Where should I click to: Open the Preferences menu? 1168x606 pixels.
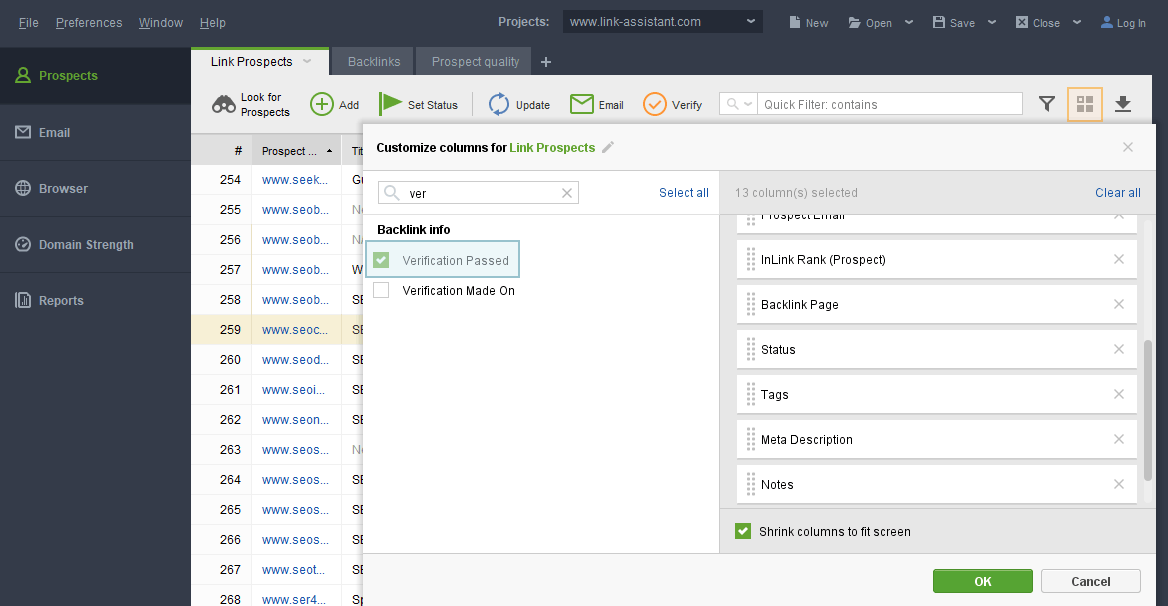89,22
